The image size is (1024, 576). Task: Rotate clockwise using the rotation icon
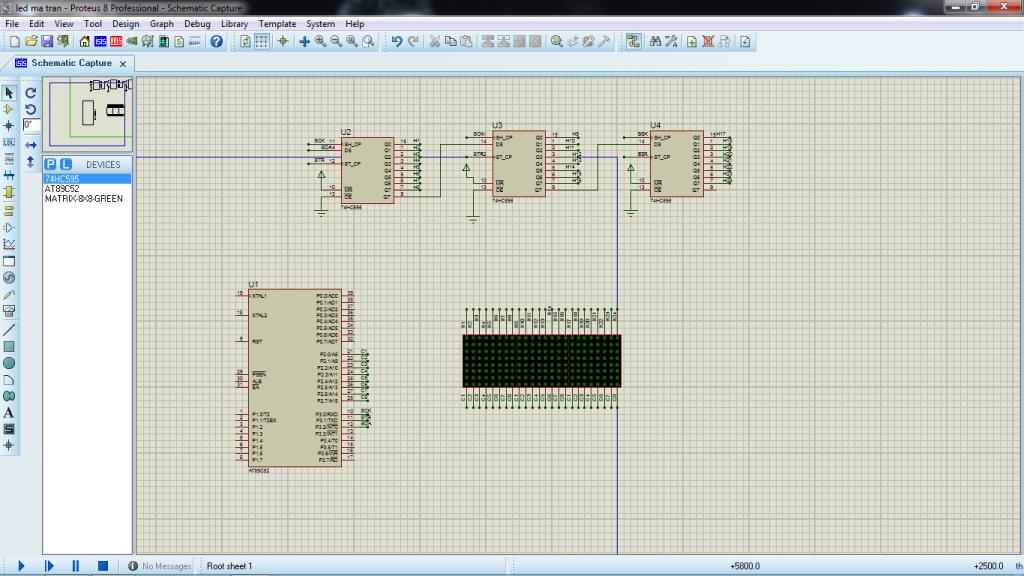coord(30,92)
